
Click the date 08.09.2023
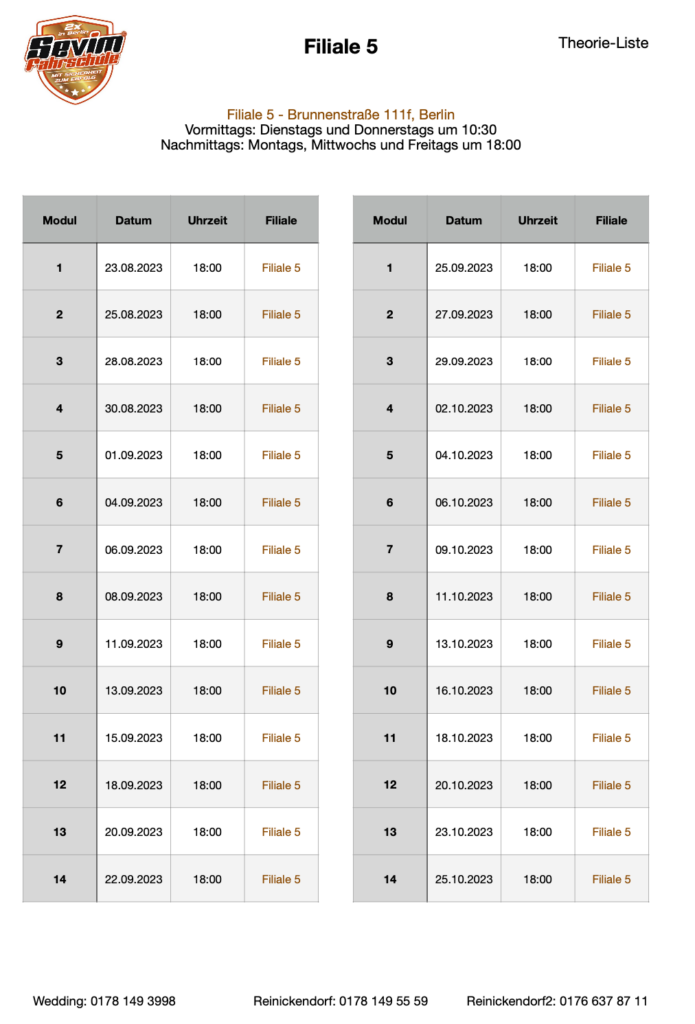[x=133, y=597]
